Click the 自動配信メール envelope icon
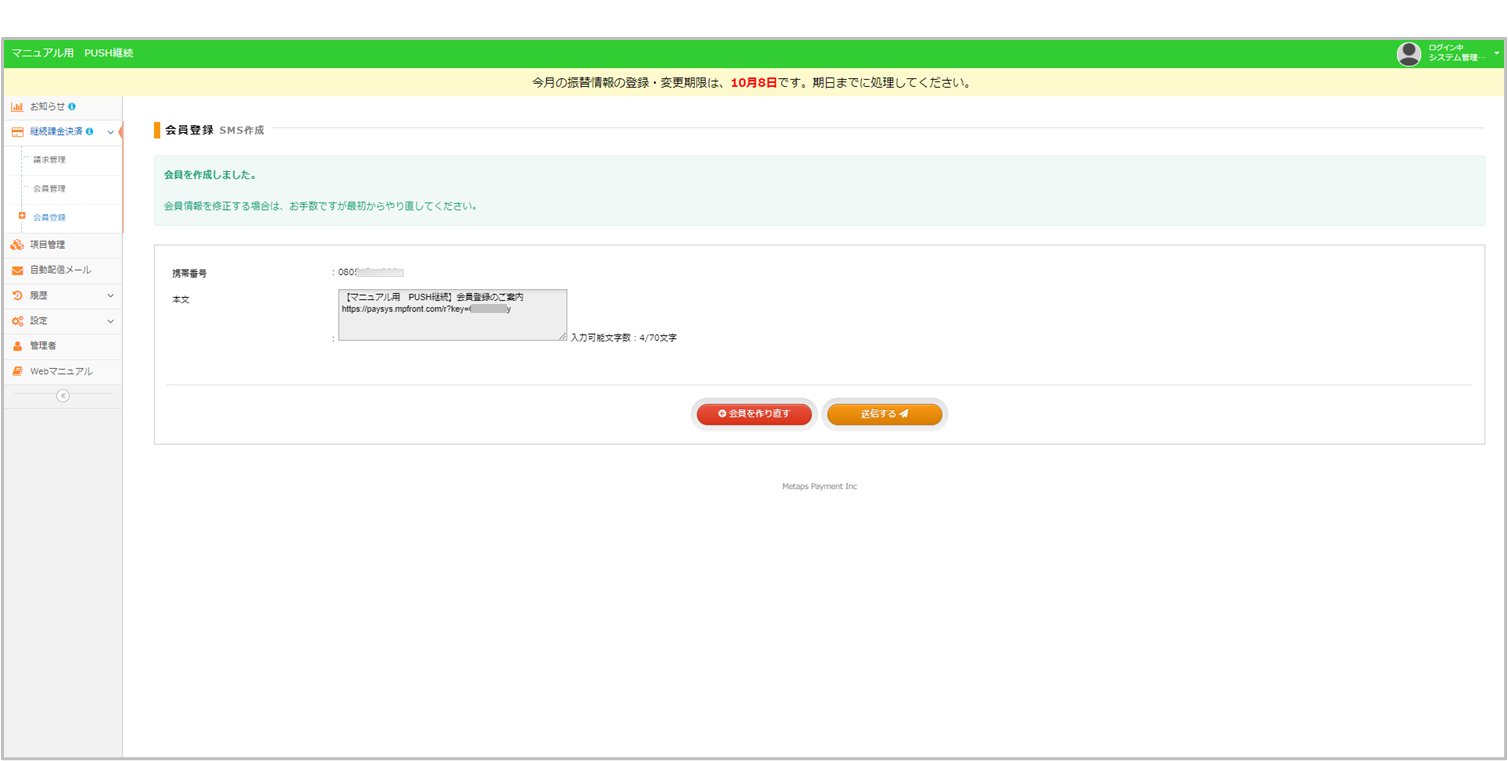Screen dimensions: 1508x761 17,270
